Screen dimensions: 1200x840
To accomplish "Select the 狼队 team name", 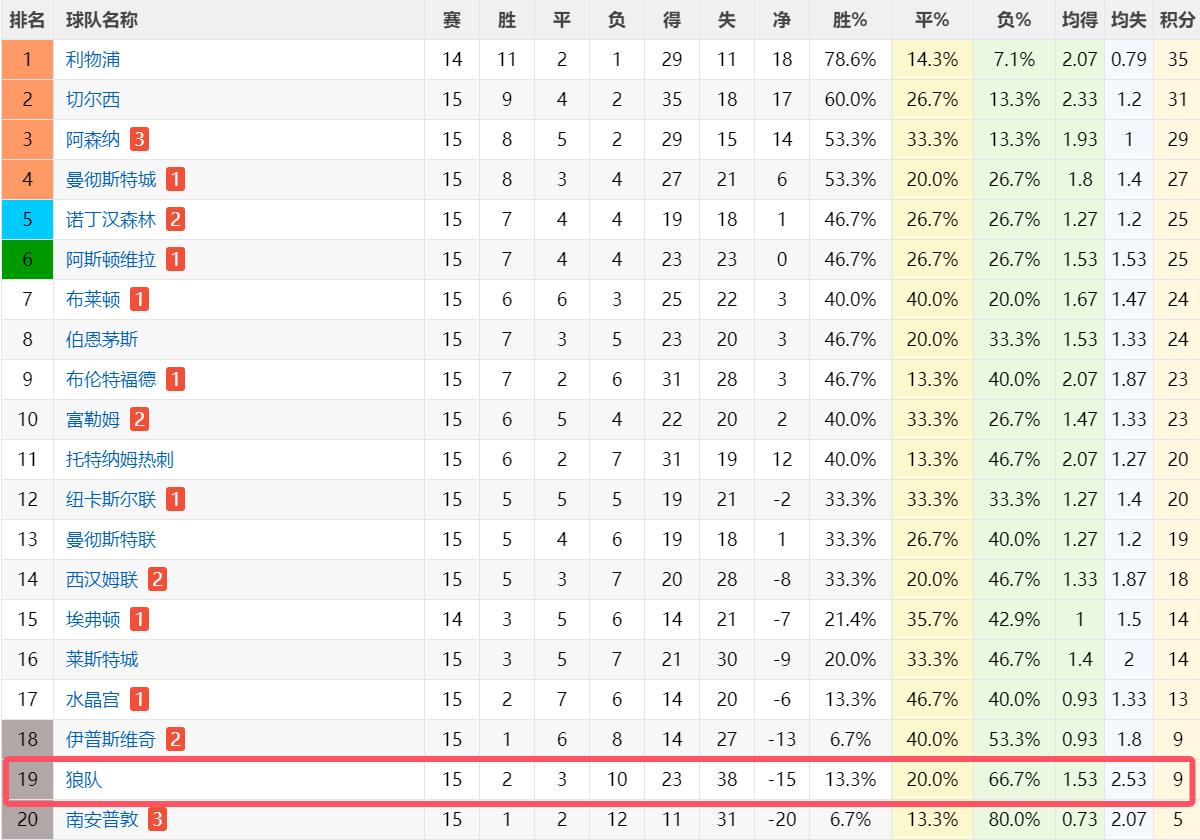I will [x=84, y=779].
